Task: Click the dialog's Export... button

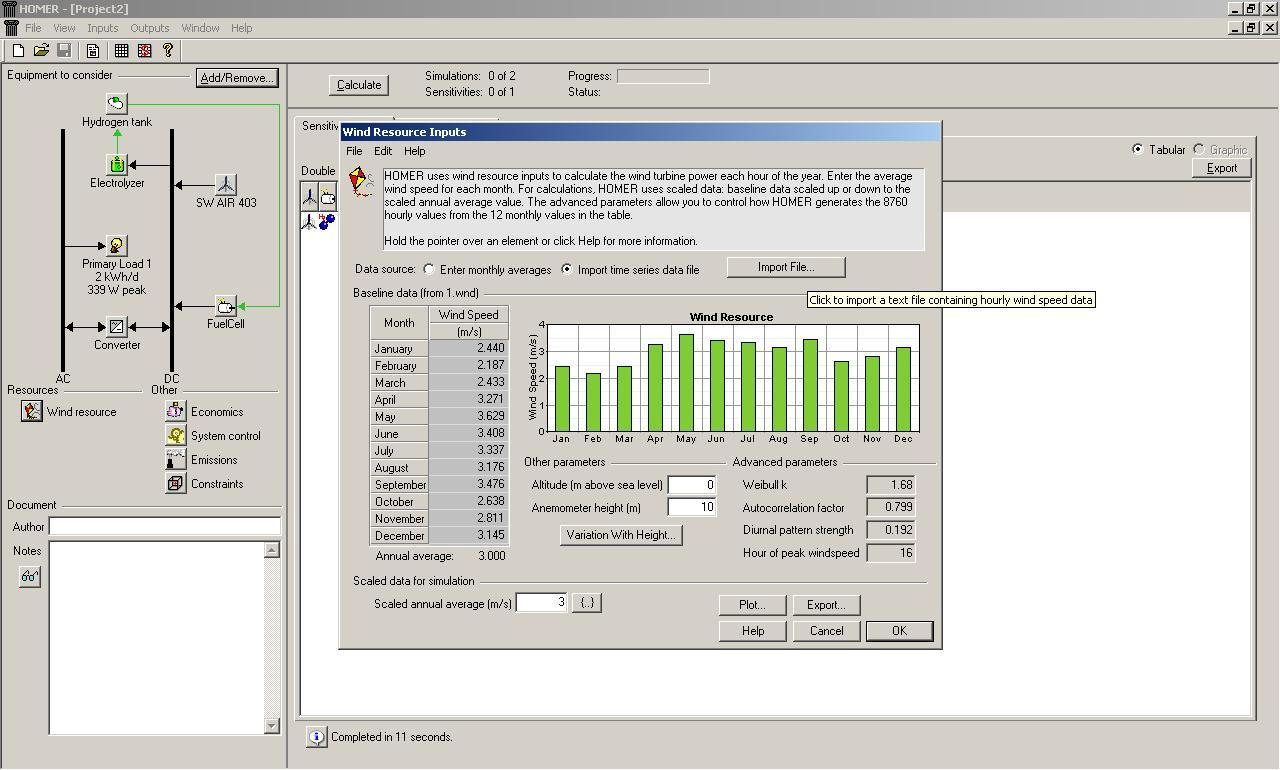Action: point(826,605)
